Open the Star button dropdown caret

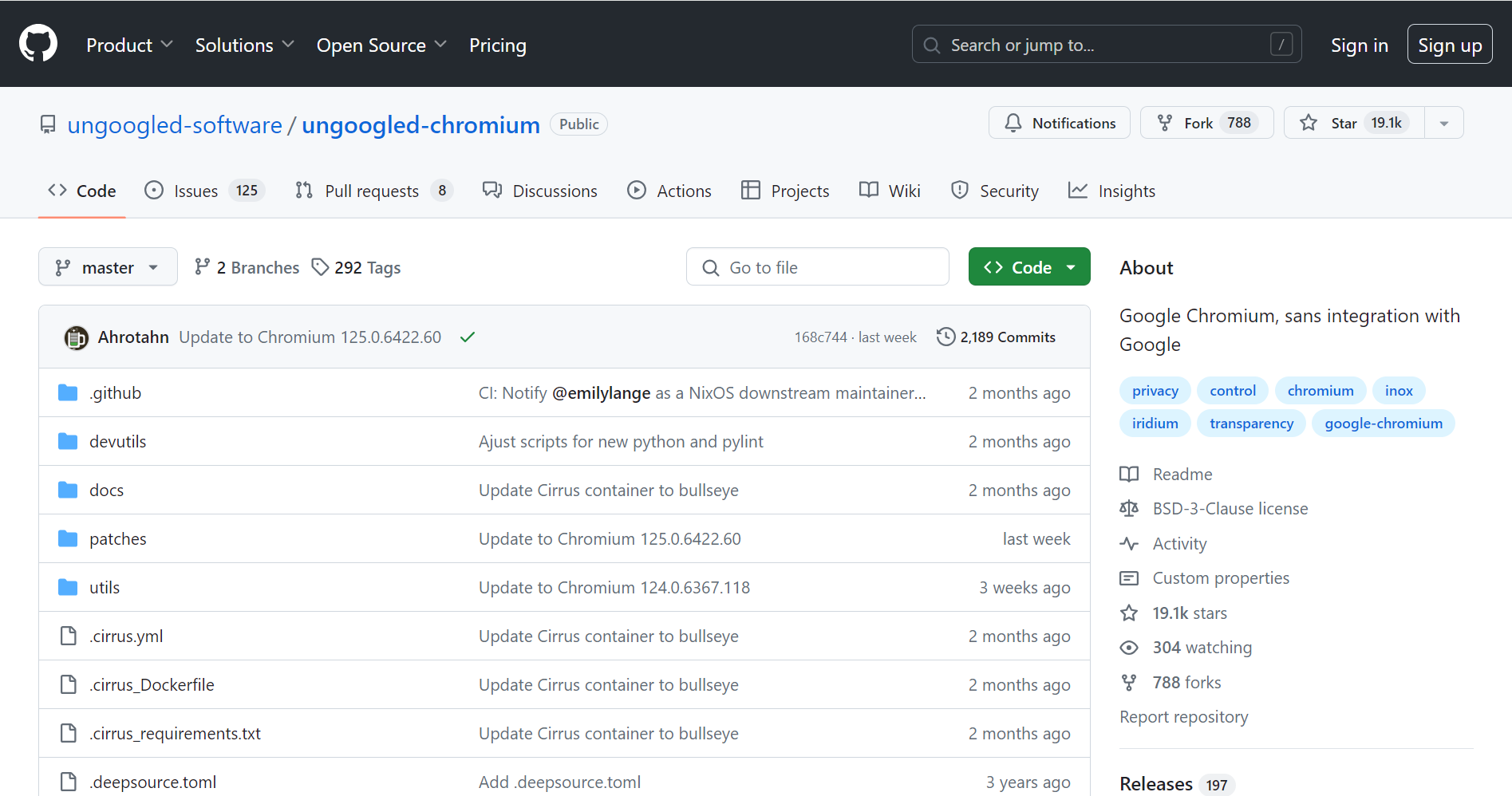pyautogui.click(x=1443, y=123)
